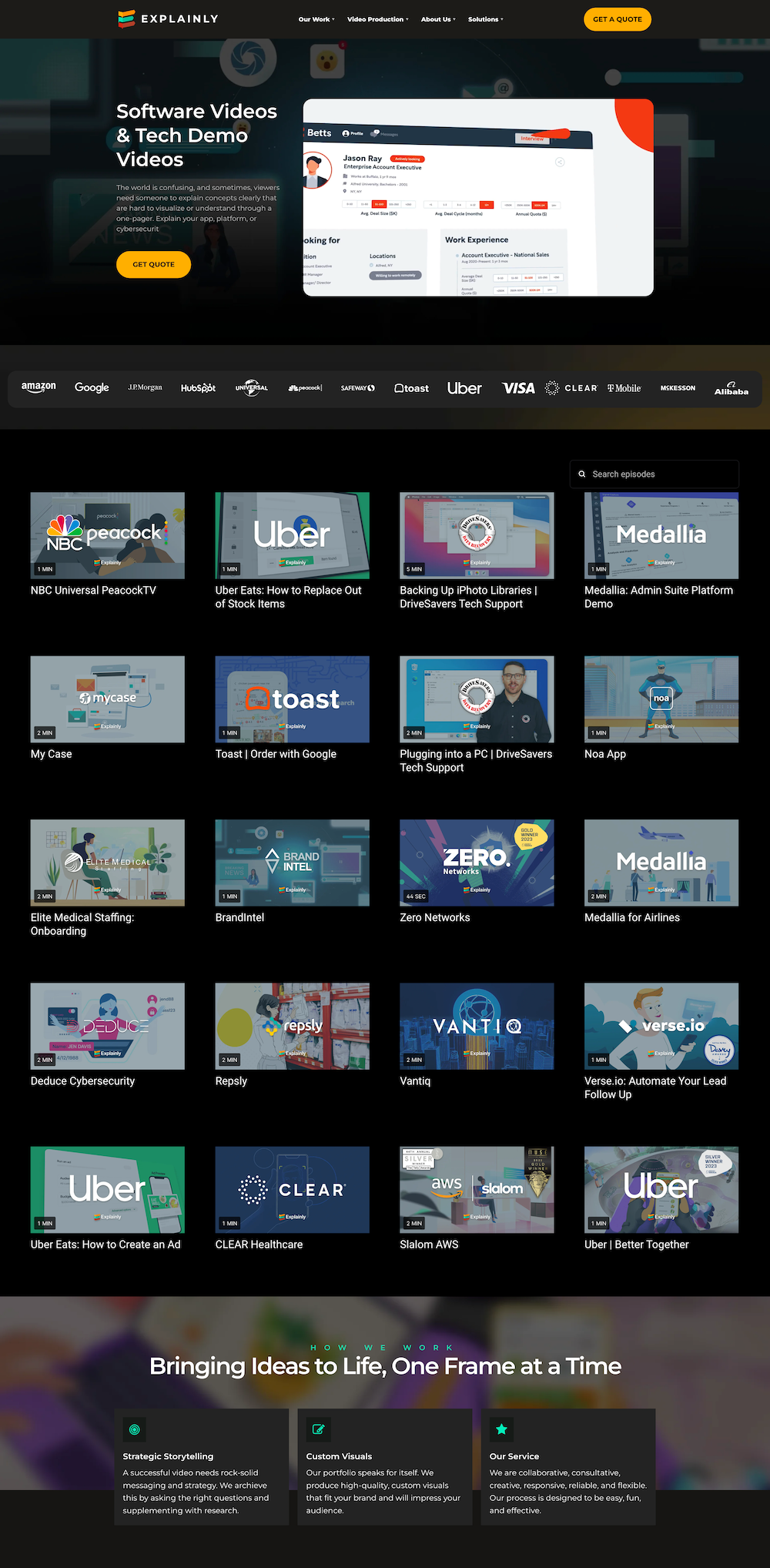The height and width of the screenshot is (1568, 770).
Task: Open the Repsly video thumbnail
Action: (293, 1026)
